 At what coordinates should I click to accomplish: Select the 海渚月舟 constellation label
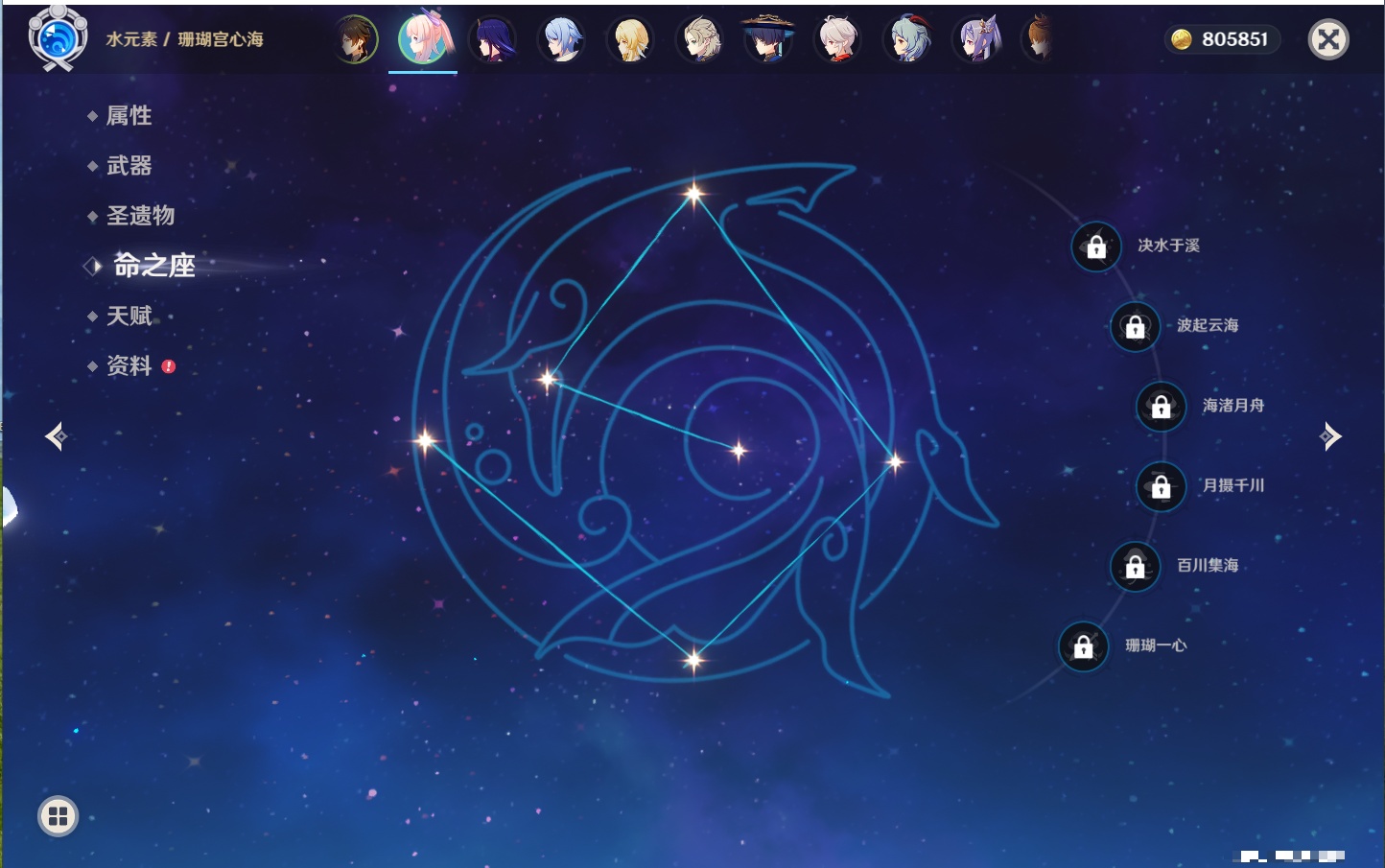pos(1233,406)
